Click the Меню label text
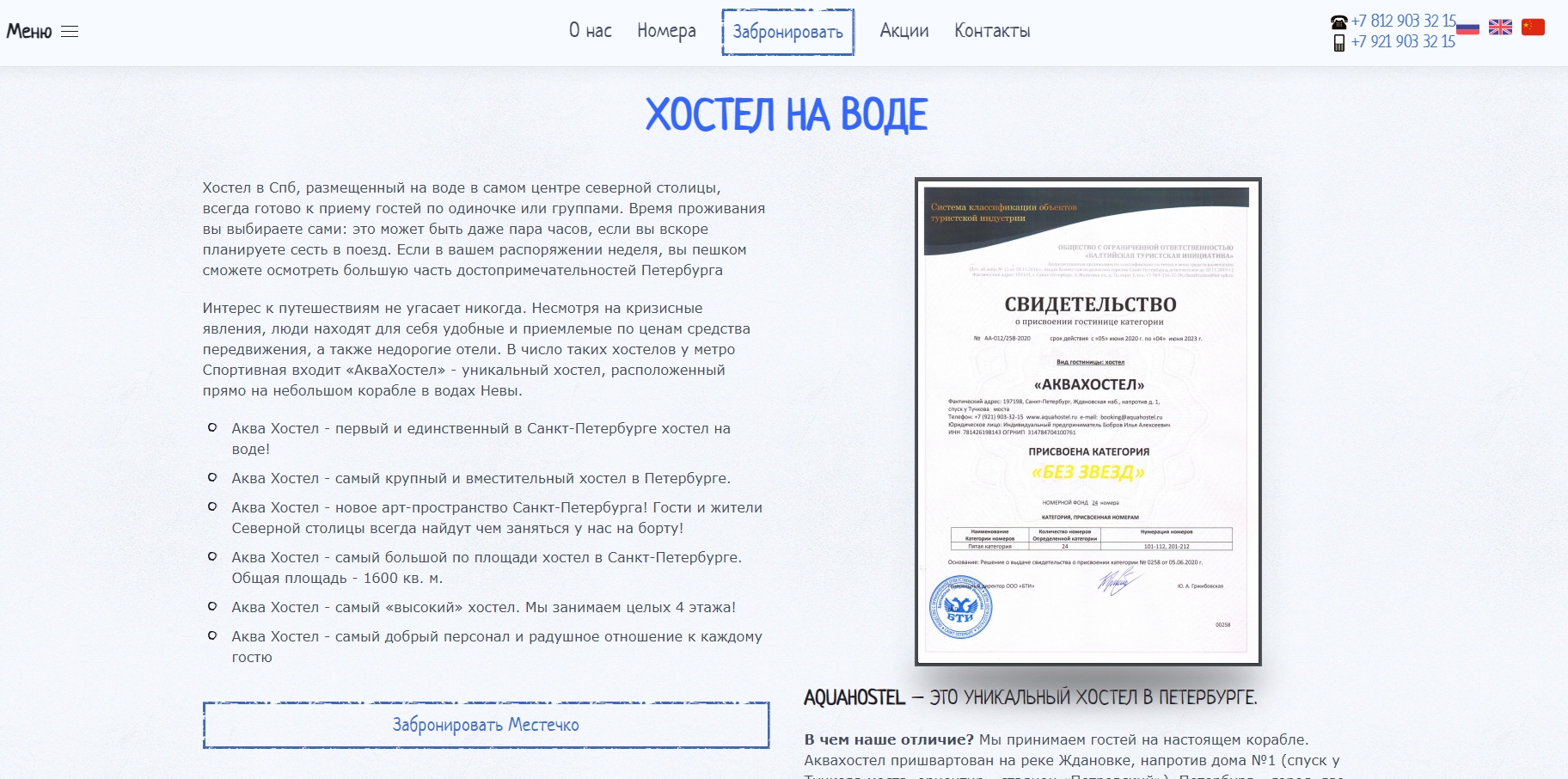1568x779 pixels. 29,32
